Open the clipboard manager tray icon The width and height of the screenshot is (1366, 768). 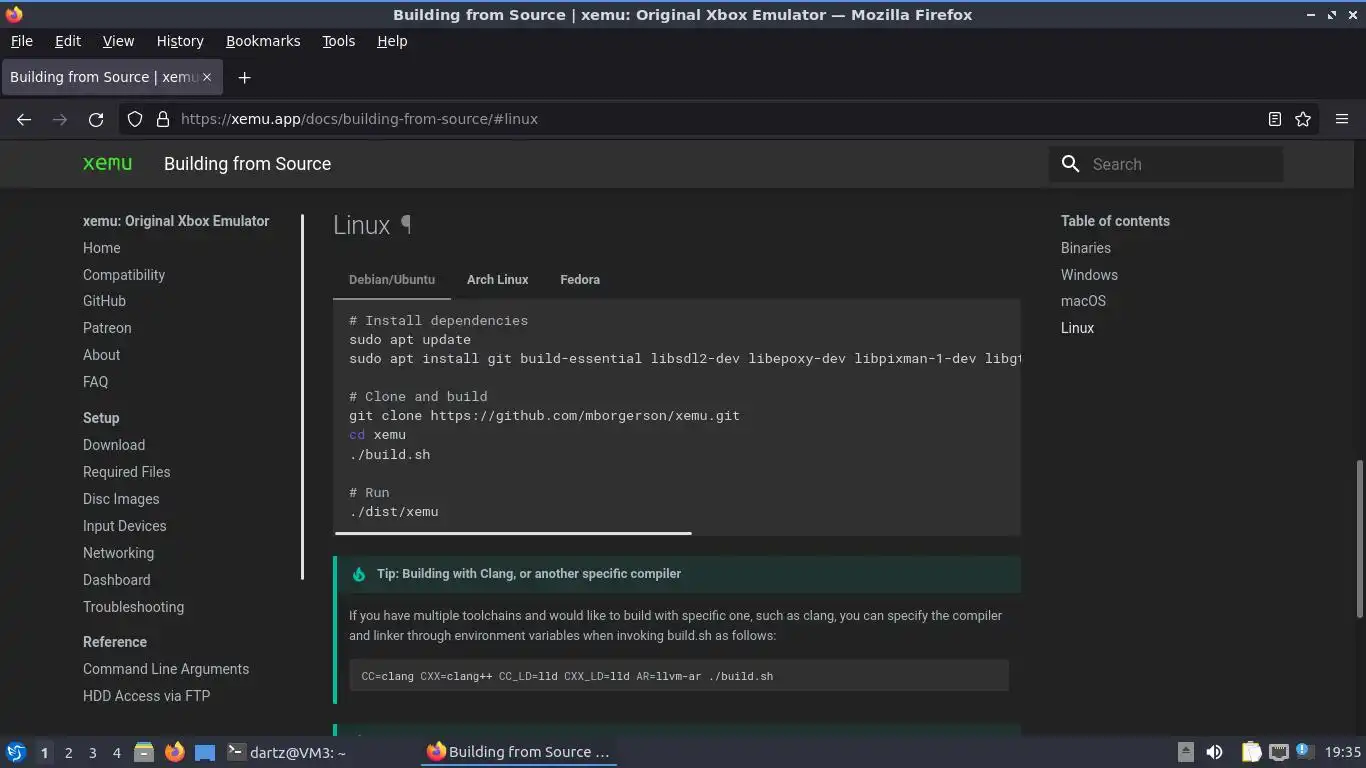coord(1250,752)
